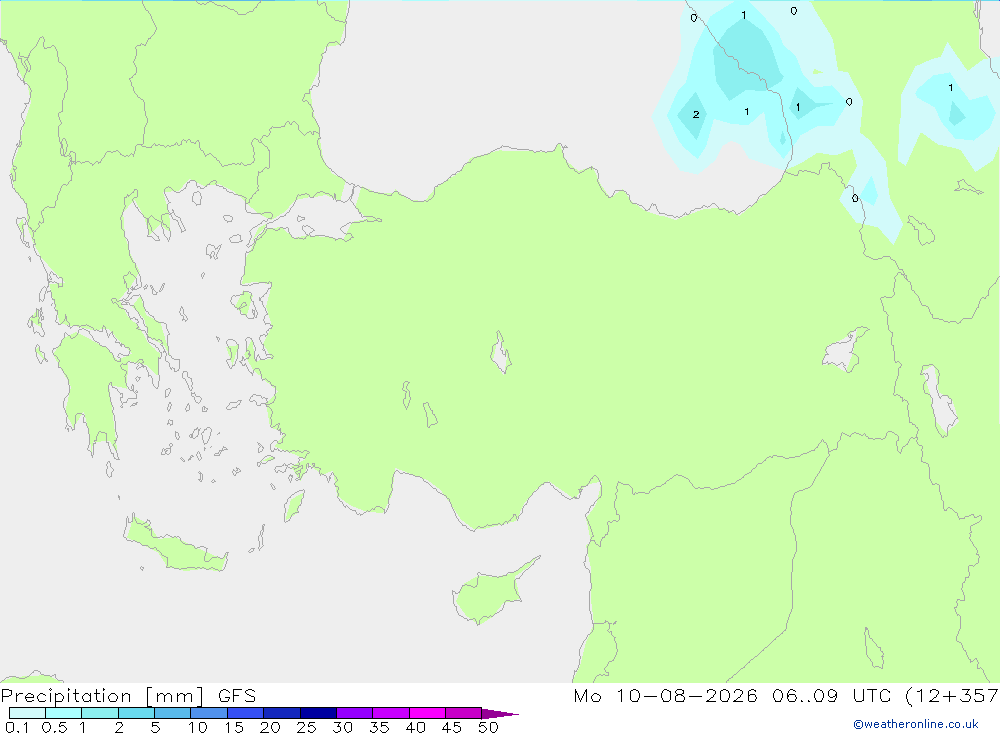
Task: Select the legend label '25'
Action: click(306, 727)
